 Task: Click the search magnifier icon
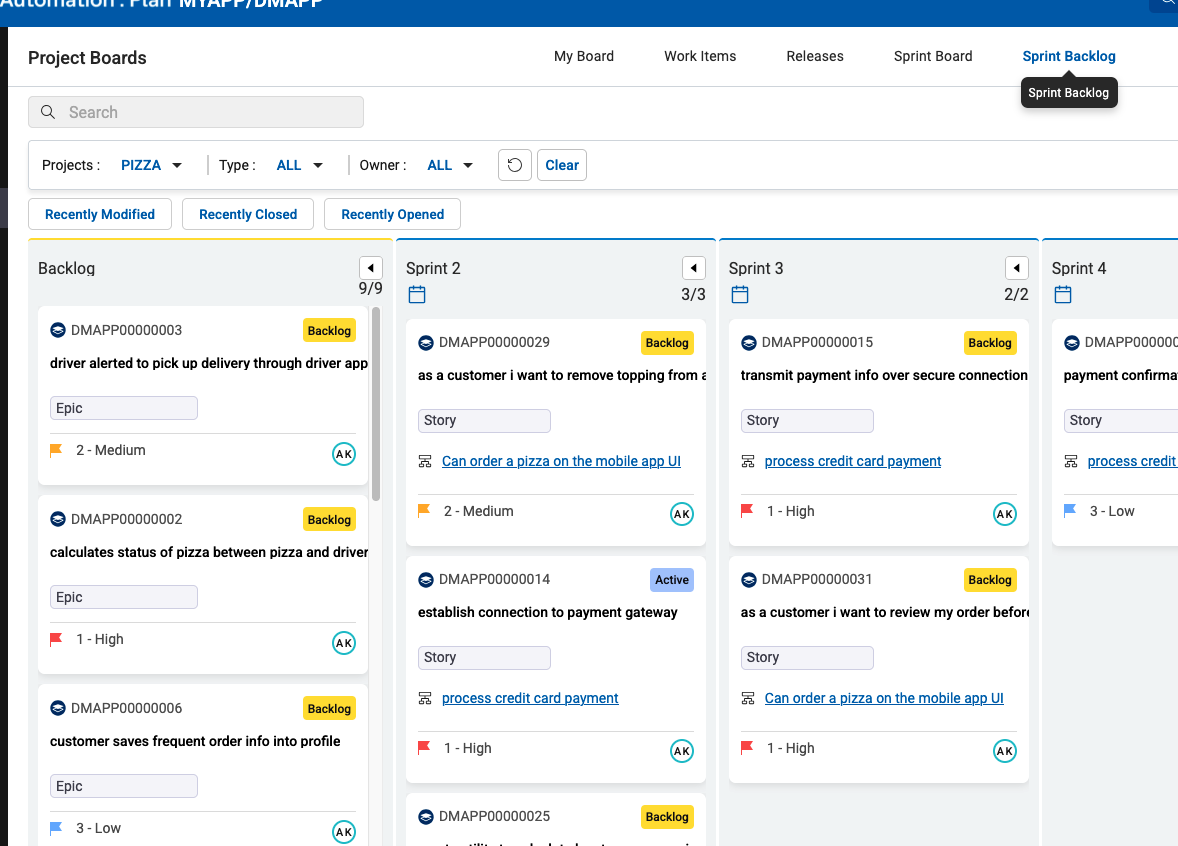pos(48,112)
